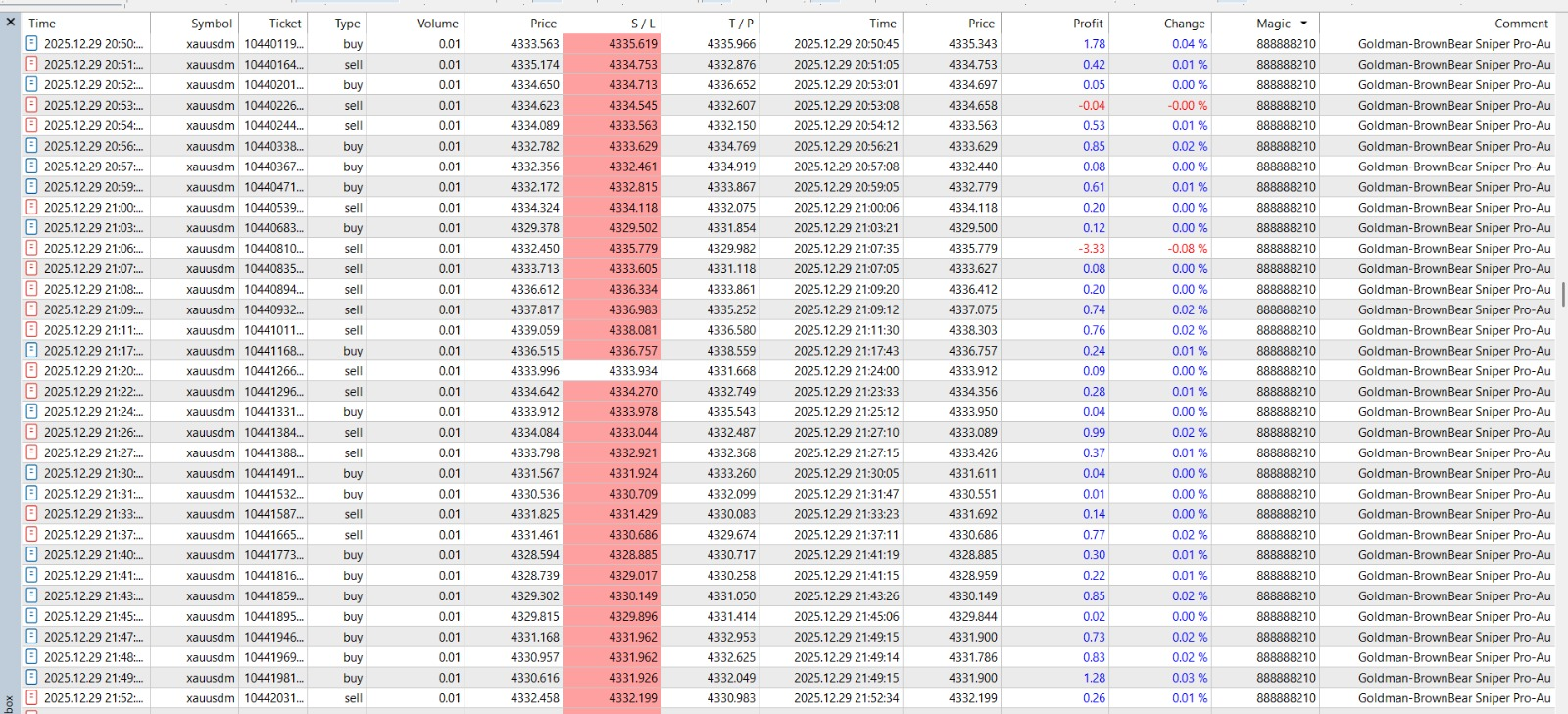The height and width of the screenshot is (714, 1568).
Task: Select the row icon of ticket 10440226
Action: pyautogui.click(x=31, y=105)
